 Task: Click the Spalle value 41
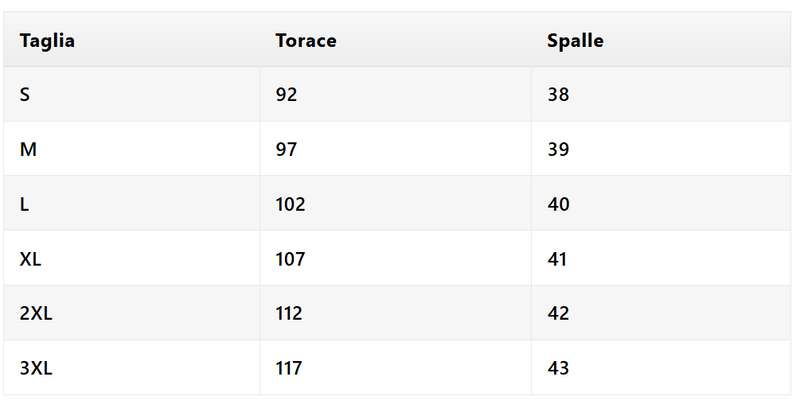(558, 259)
